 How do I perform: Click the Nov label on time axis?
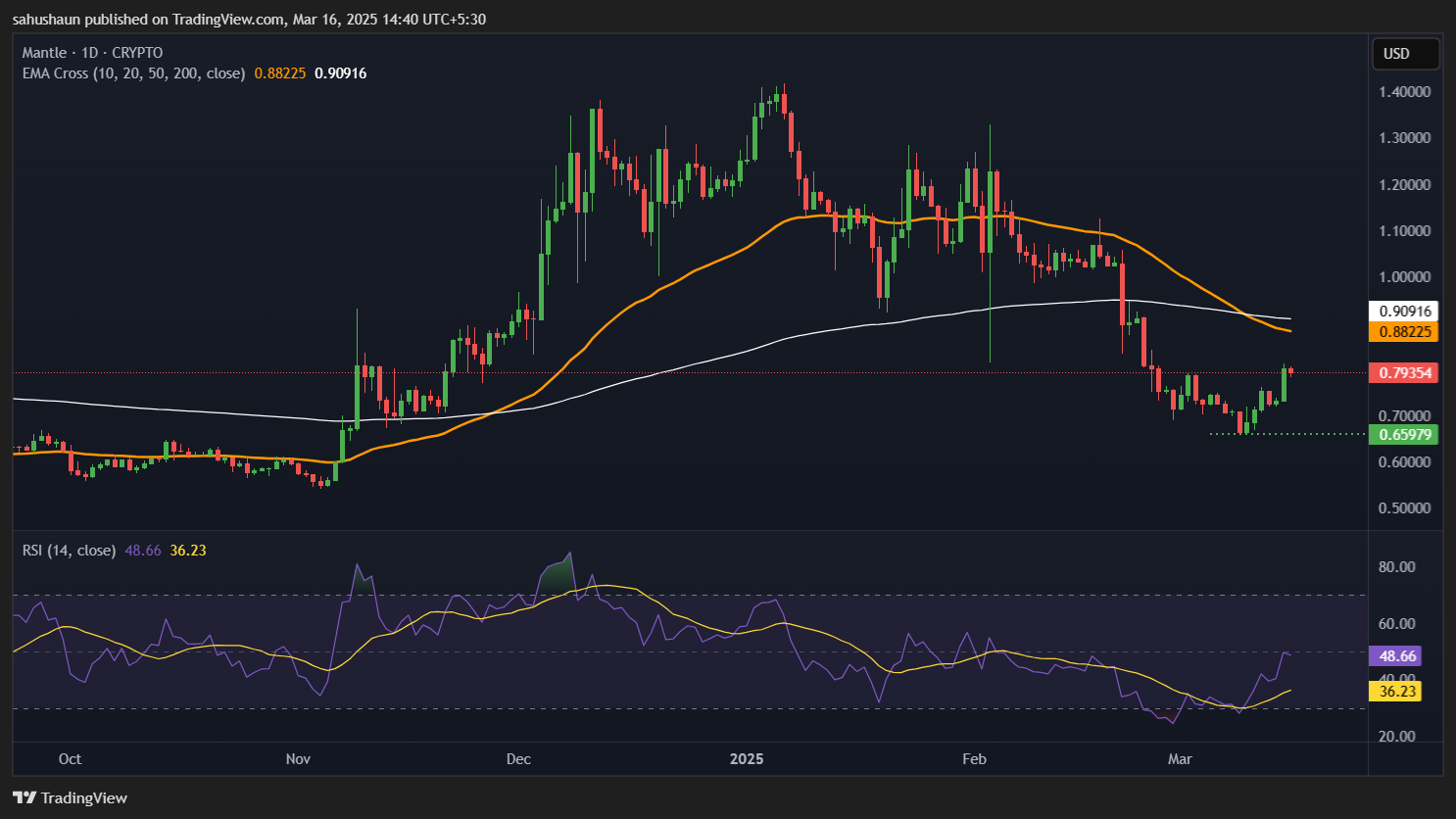click(x=298, y=759)
